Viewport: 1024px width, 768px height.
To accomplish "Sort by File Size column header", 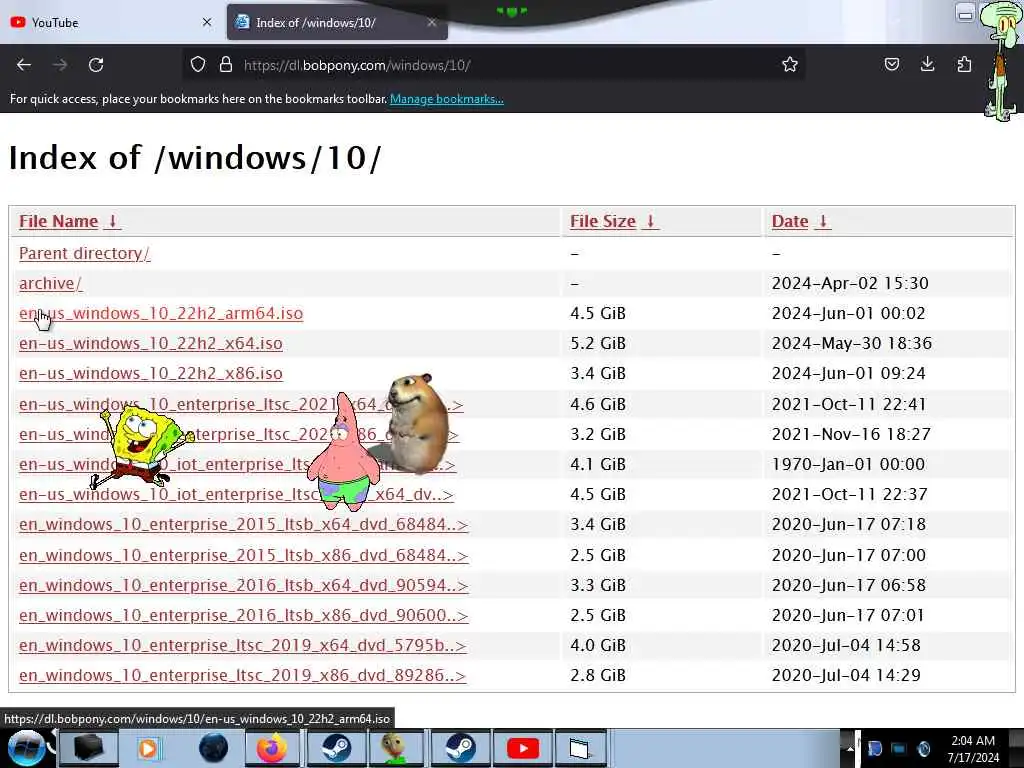I will point(613,221).
